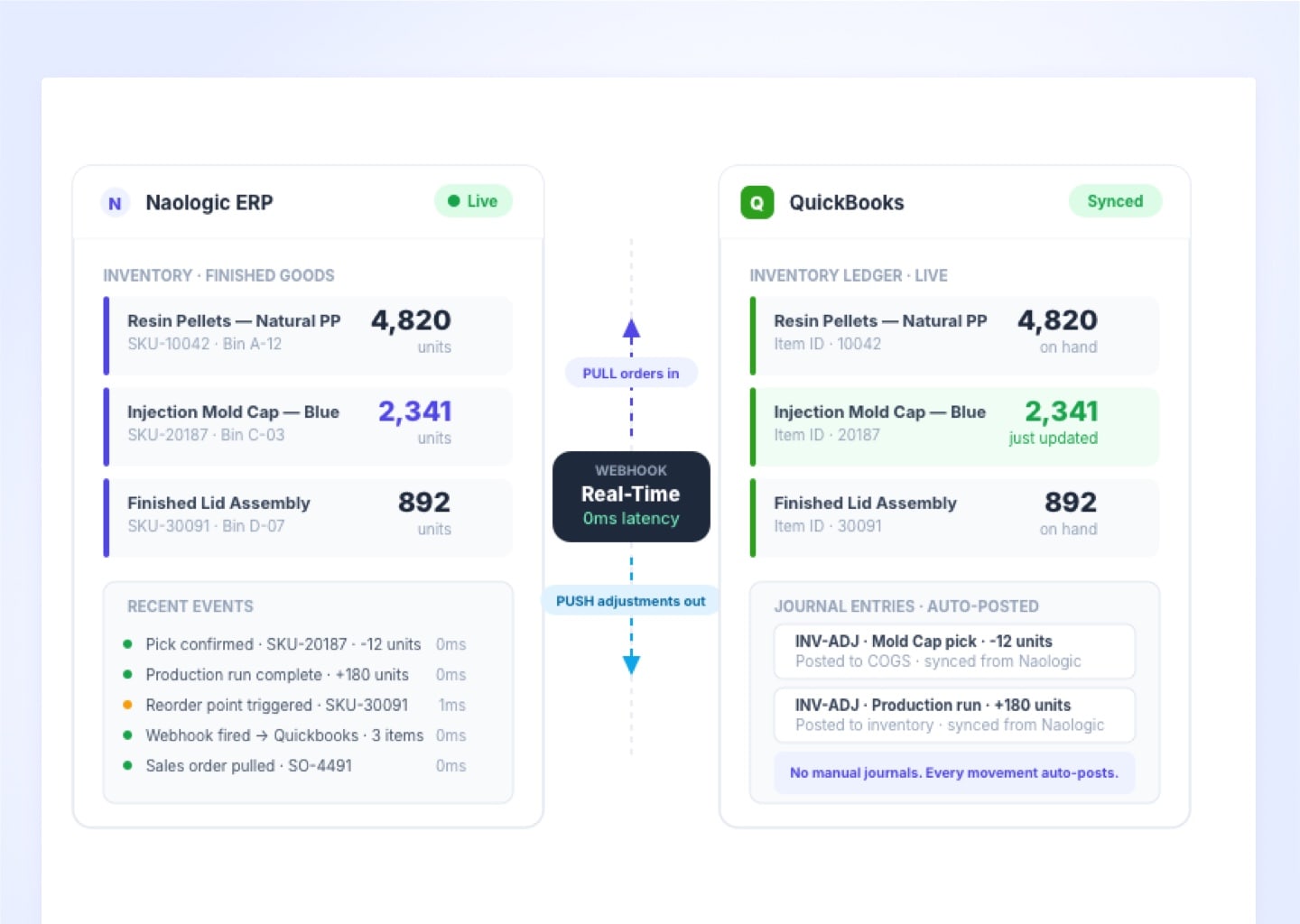Select the Pick confirmed SKU-20187 event

(295, 644)
